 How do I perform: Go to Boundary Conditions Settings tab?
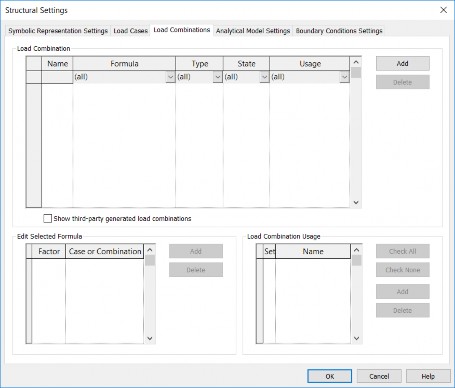(339, 31)
